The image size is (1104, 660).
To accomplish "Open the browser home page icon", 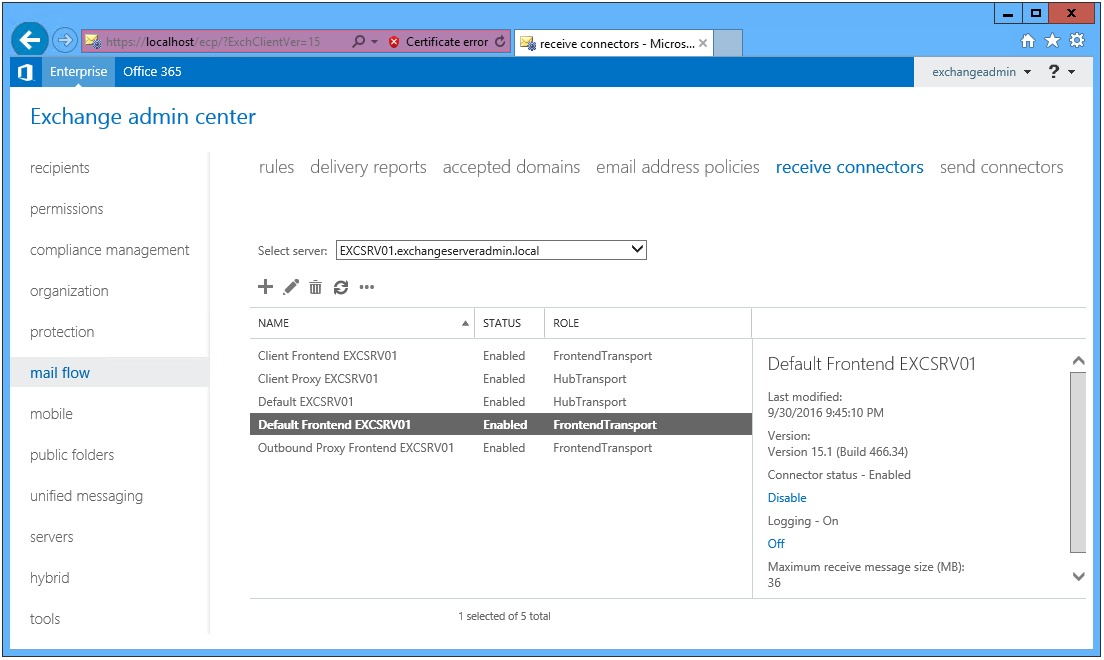I will point(1028,41).
